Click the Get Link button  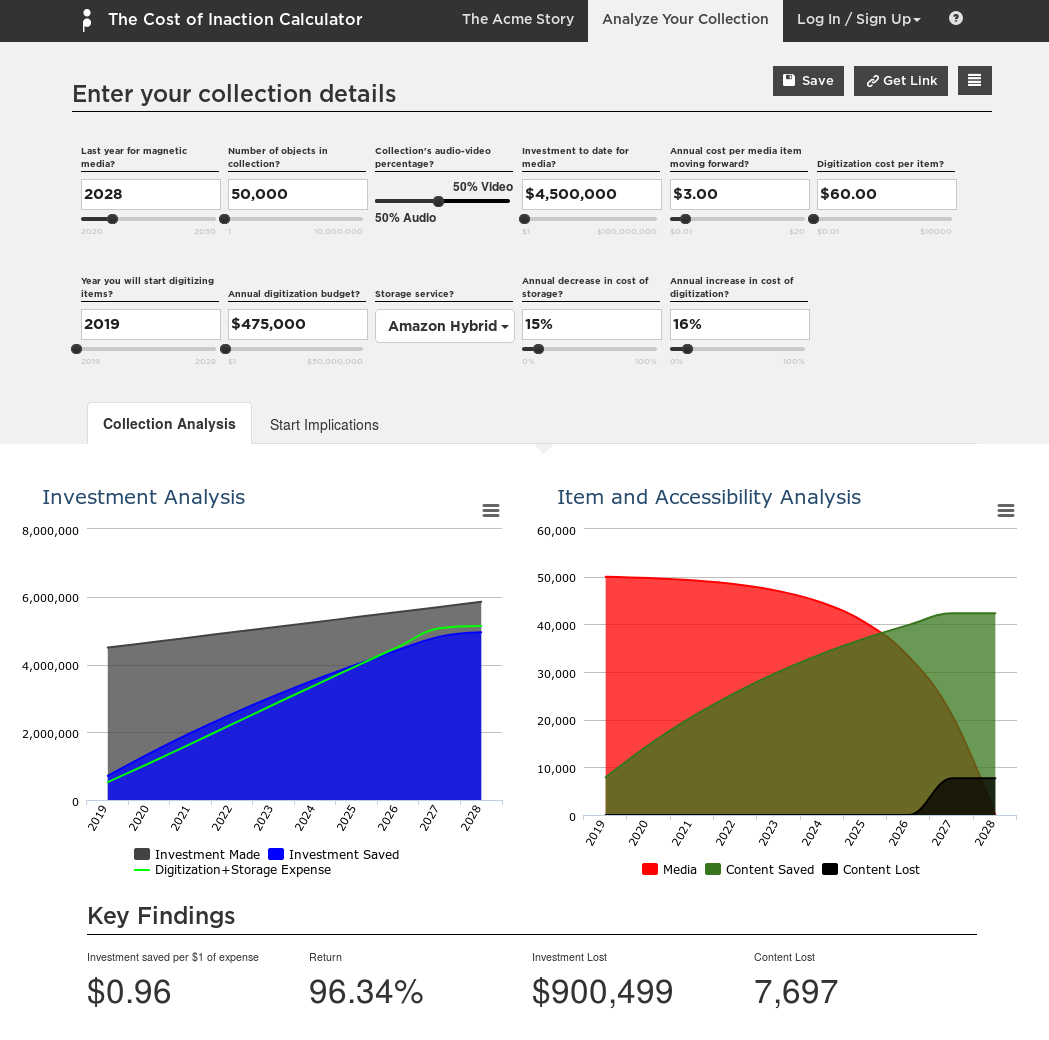pyautogui.click(x=901, y=81)
